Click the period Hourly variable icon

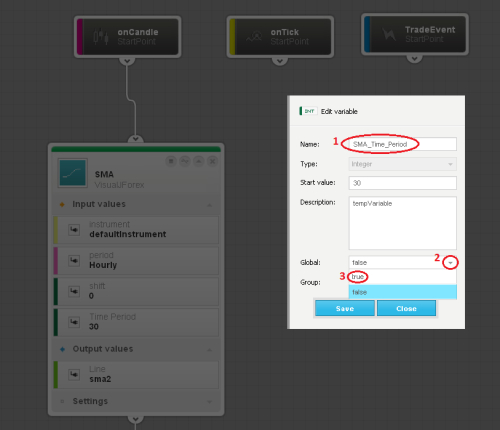74,260
